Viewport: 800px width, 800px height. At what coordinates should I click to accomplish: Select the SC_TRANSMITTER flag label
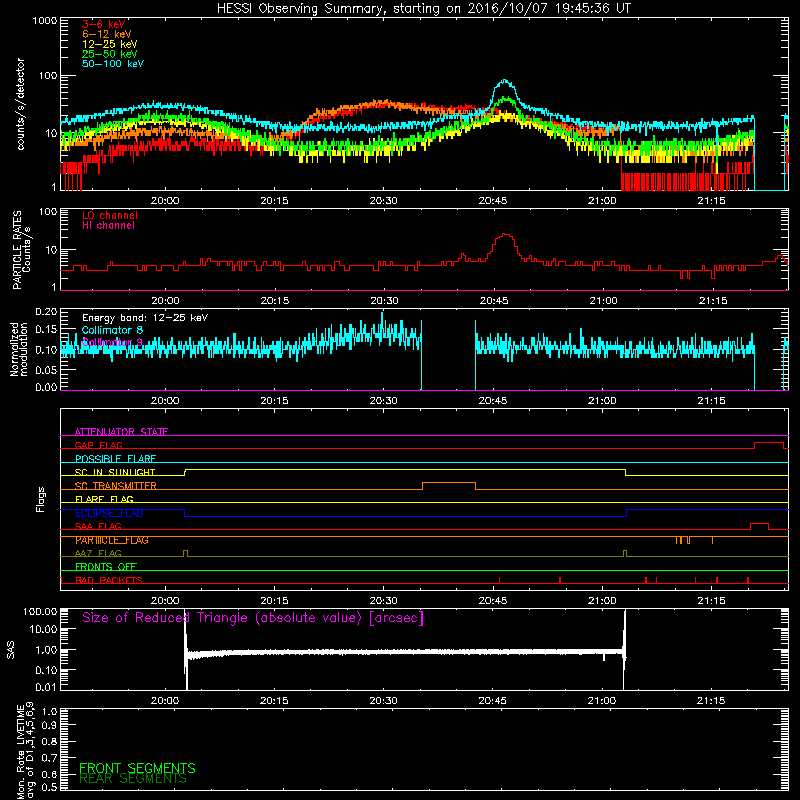(x=116, y=486)
